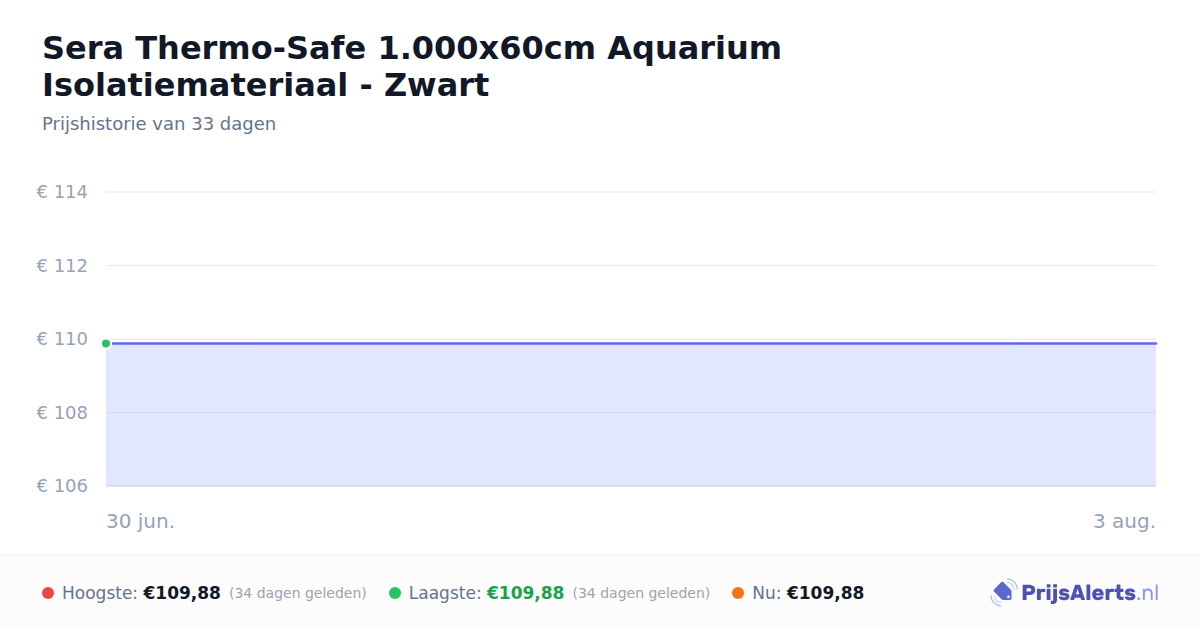Click the blue price line
The height and width of the screenshot is (630, 1200).
[631, 343]
